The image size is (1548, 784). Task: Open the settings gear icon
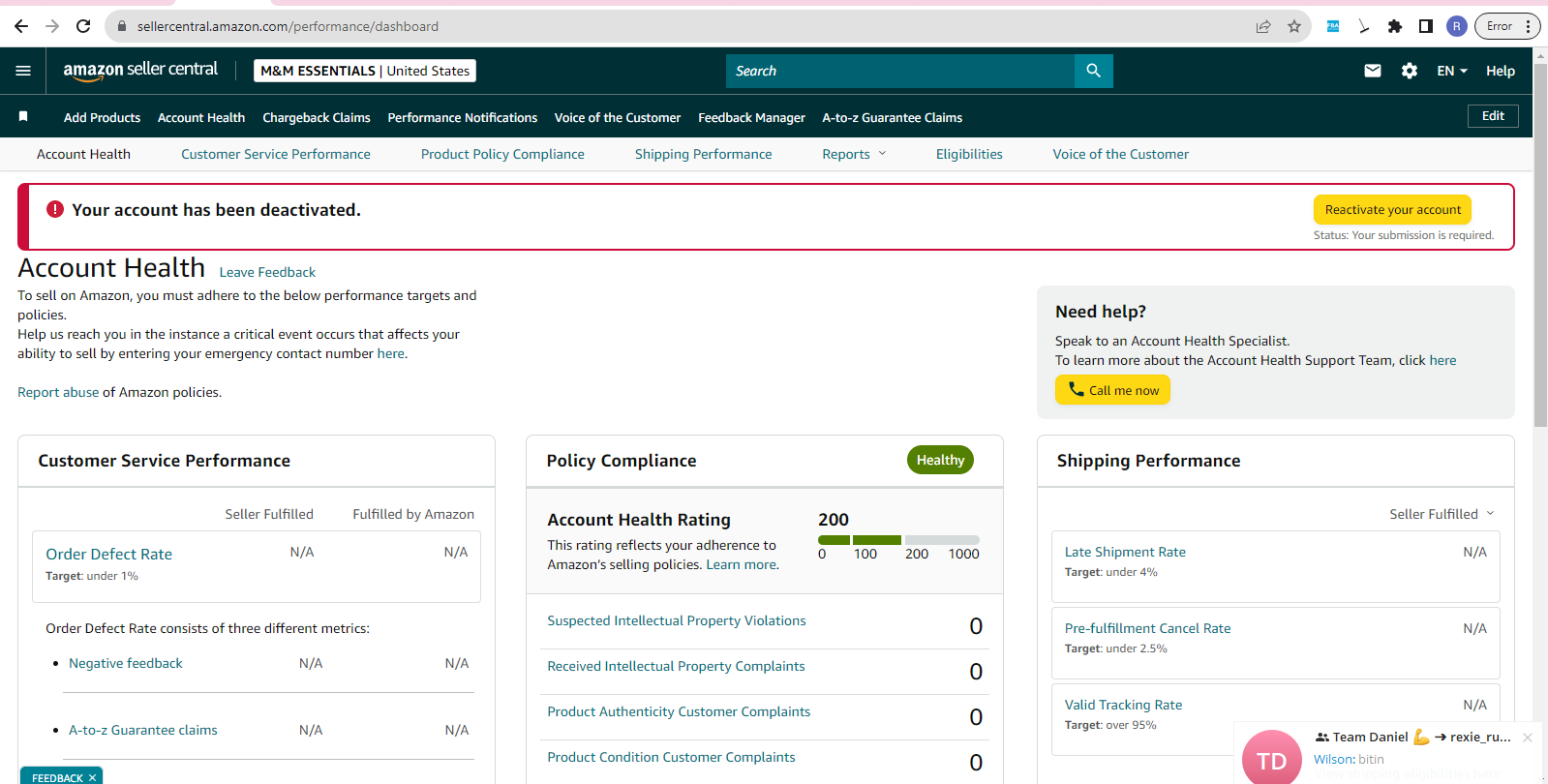(1410, 71)
